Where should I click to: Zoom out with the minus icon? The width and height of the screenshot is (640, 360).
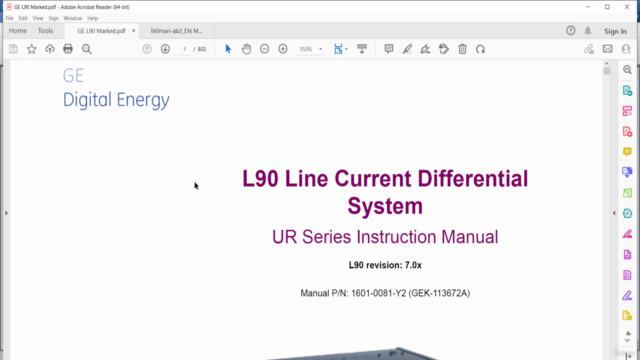(x=264, y=49)
